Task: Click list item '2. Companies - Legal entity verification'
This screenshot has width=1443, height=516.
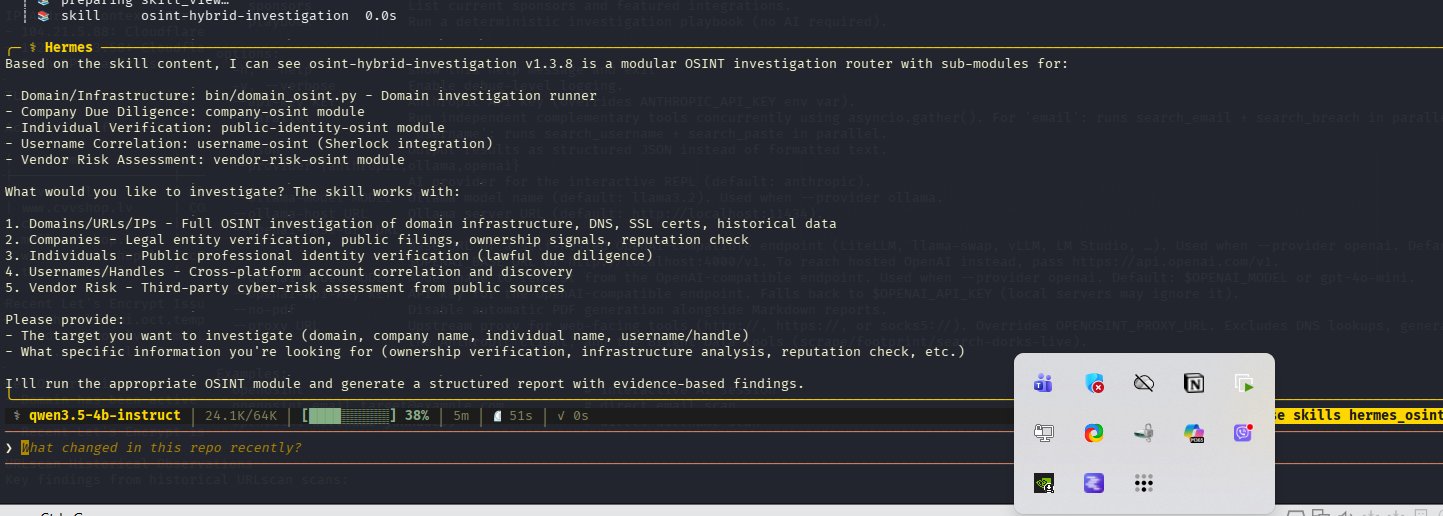Action: point(377,239)
